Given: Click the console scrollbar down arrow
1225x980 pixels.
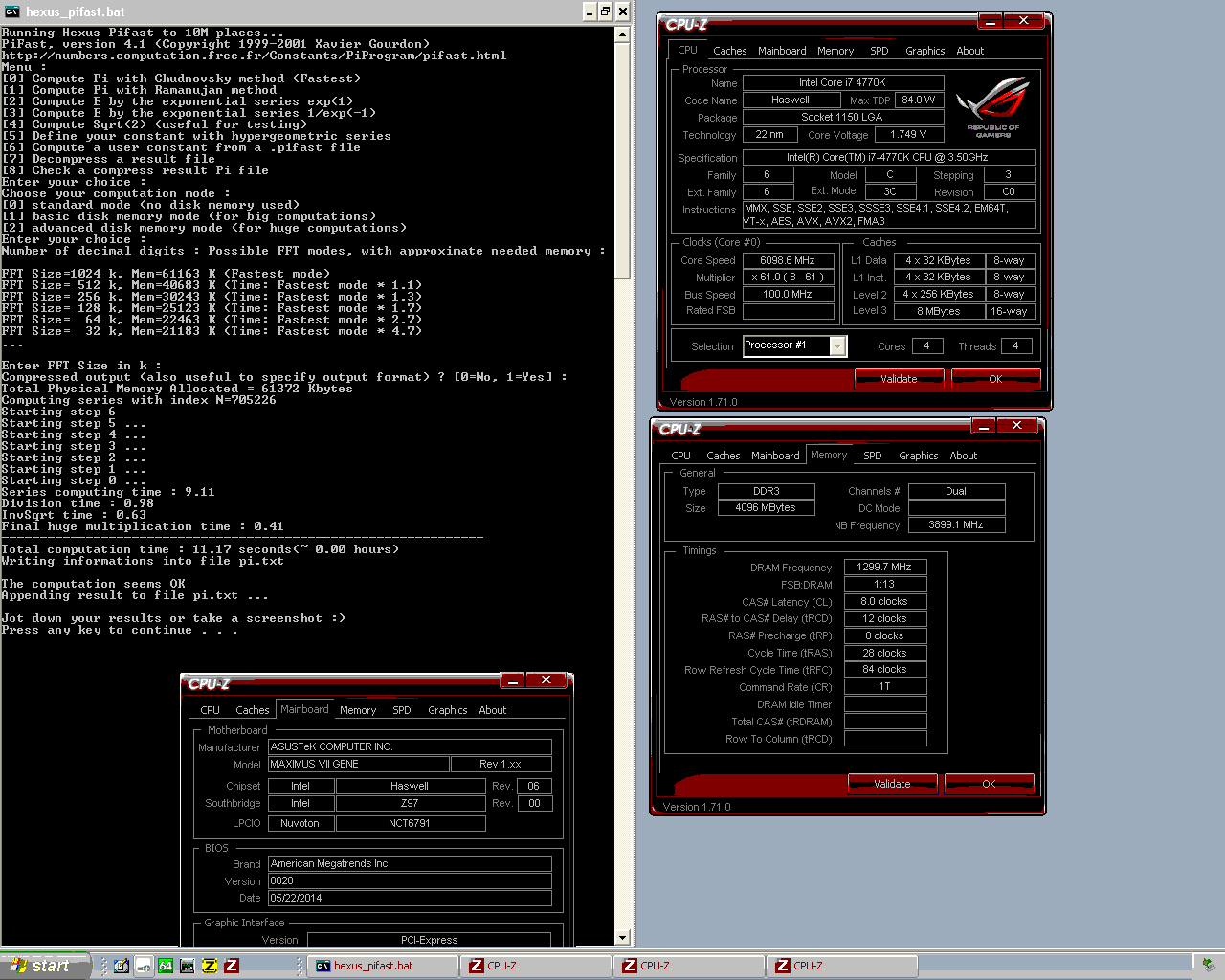Looking at the screenshot, I should [622, 938].
